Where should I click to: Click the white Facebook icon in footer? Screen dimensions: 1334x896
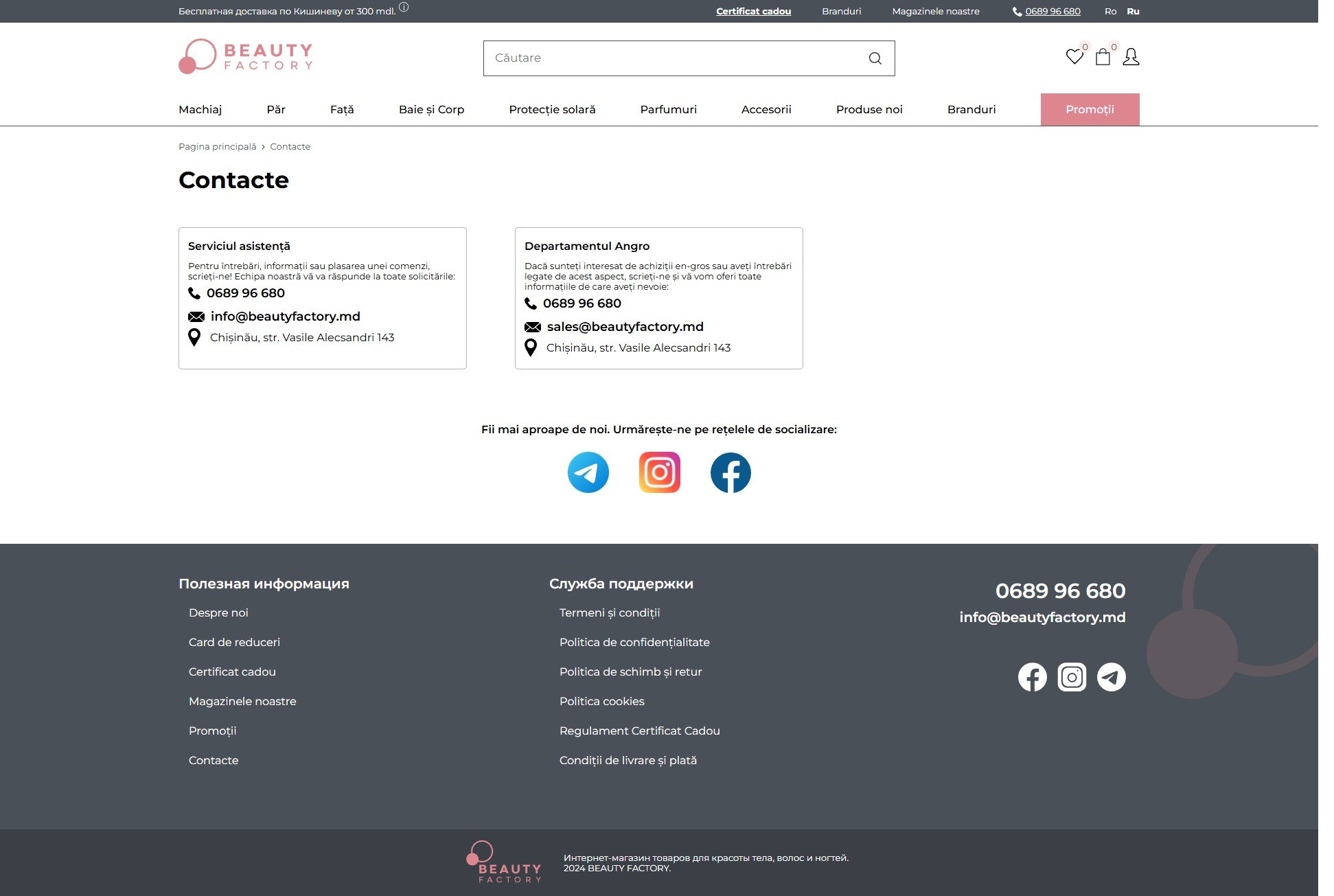click(1032, 677)
